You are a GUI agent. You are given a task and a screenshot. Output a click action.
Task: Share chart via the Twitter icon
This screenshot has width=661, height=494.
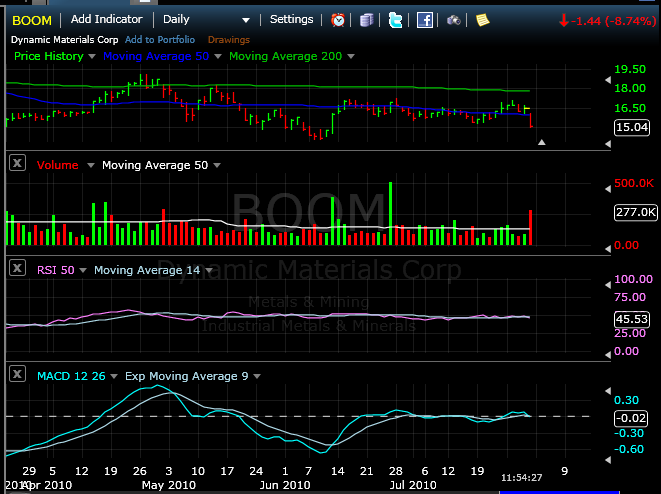tap(396, 19)
